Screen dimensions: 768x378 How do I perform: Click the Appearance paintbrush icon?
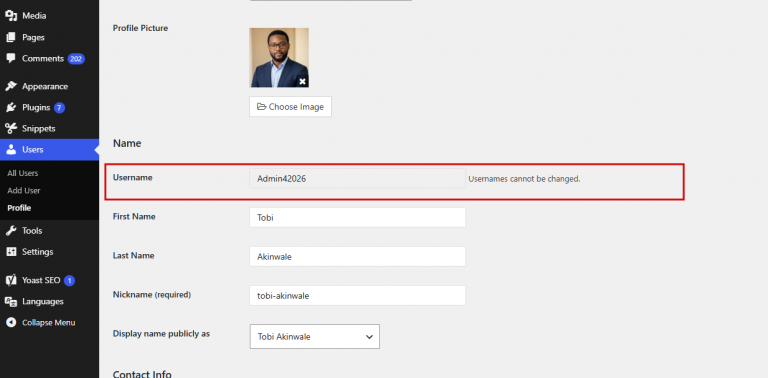click(11, 86)
